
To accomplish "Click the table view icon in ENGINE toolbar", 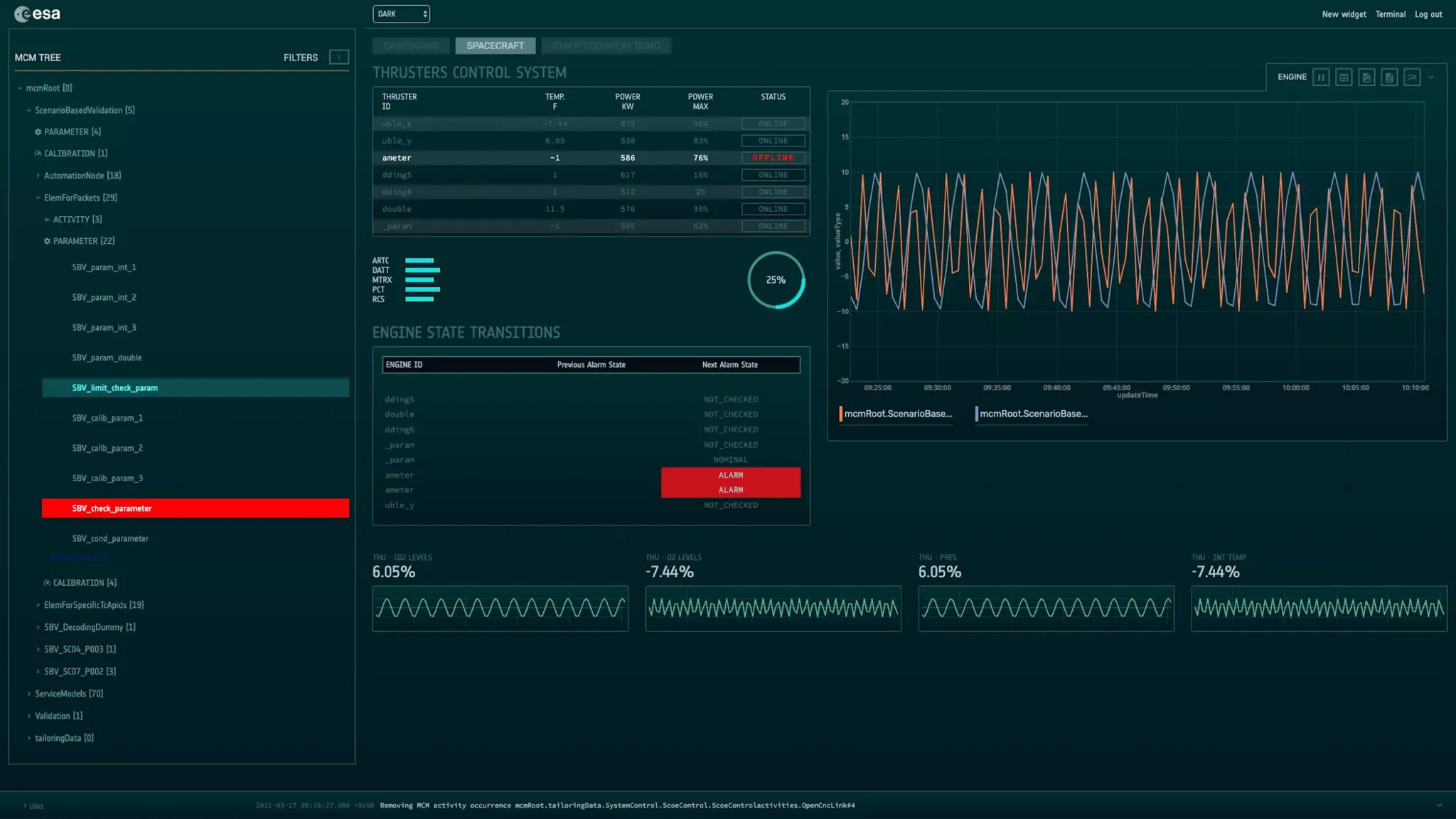I will (1344, 77).
